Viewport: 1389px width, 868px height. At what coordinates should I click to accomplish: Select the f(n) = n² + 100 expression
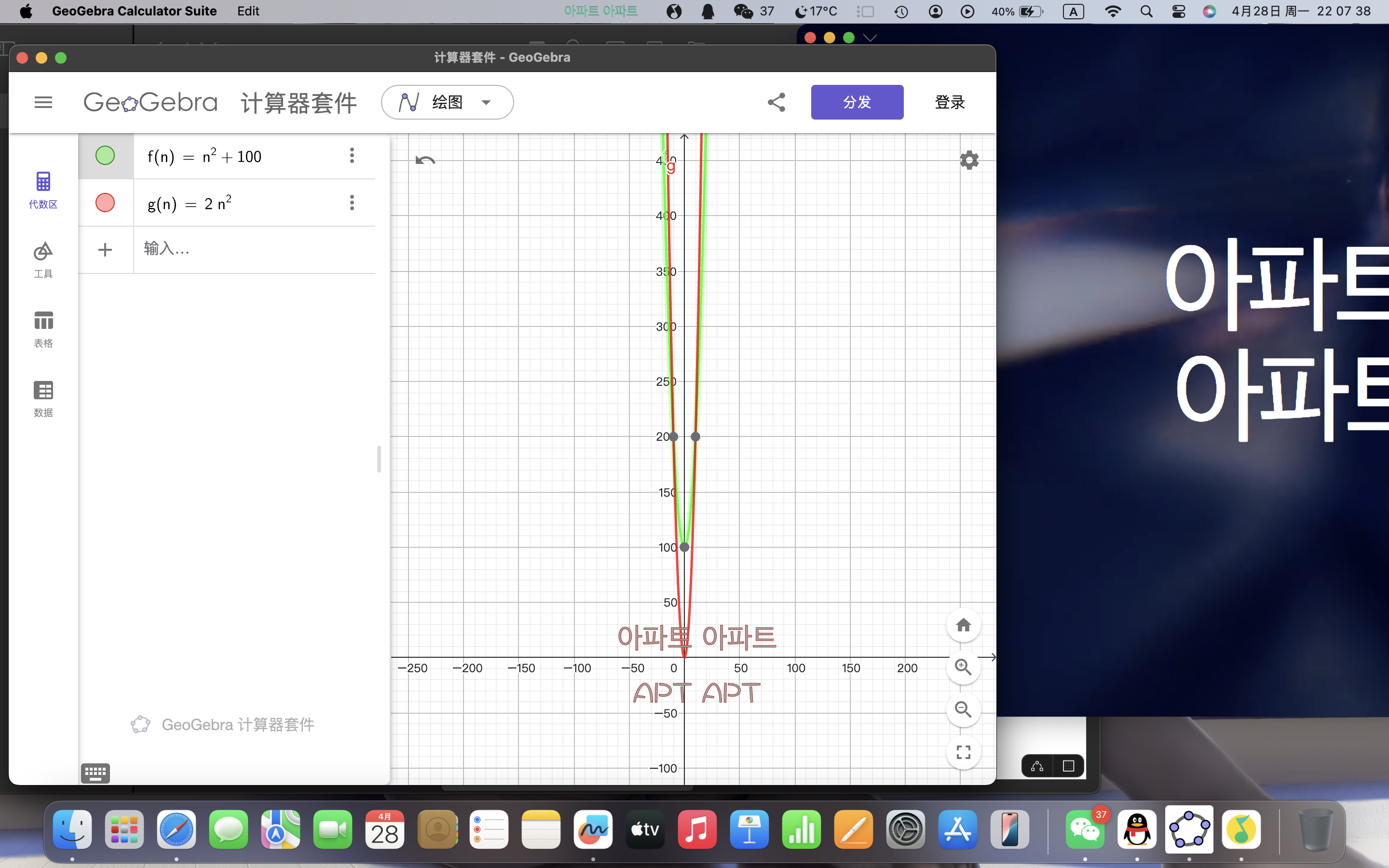pyautogui.click(x=204, y=156)
